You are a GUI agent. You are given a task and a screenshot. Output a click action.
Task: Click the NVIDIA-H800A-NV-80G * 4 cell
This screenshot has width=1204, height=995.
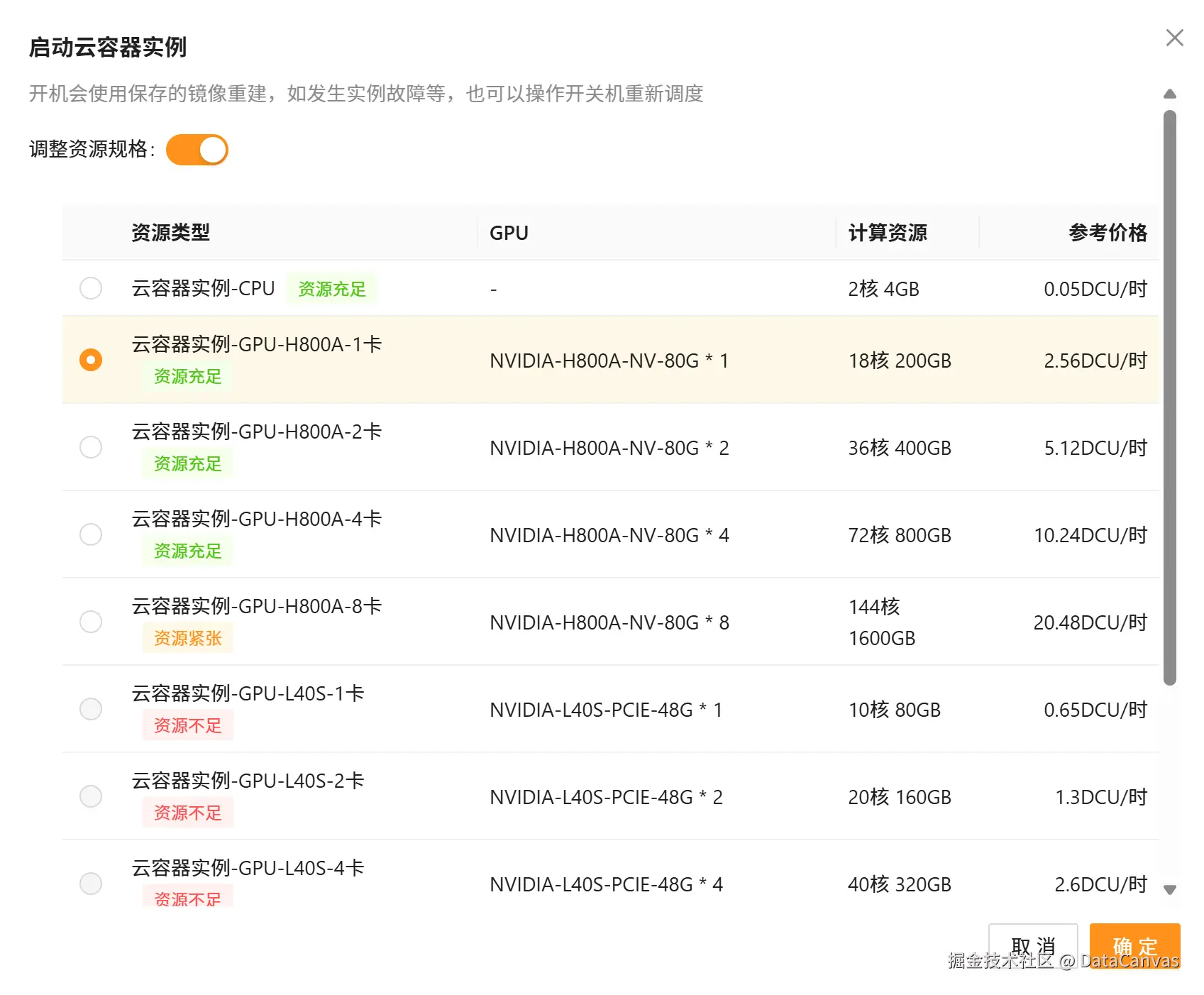[609, 535]
